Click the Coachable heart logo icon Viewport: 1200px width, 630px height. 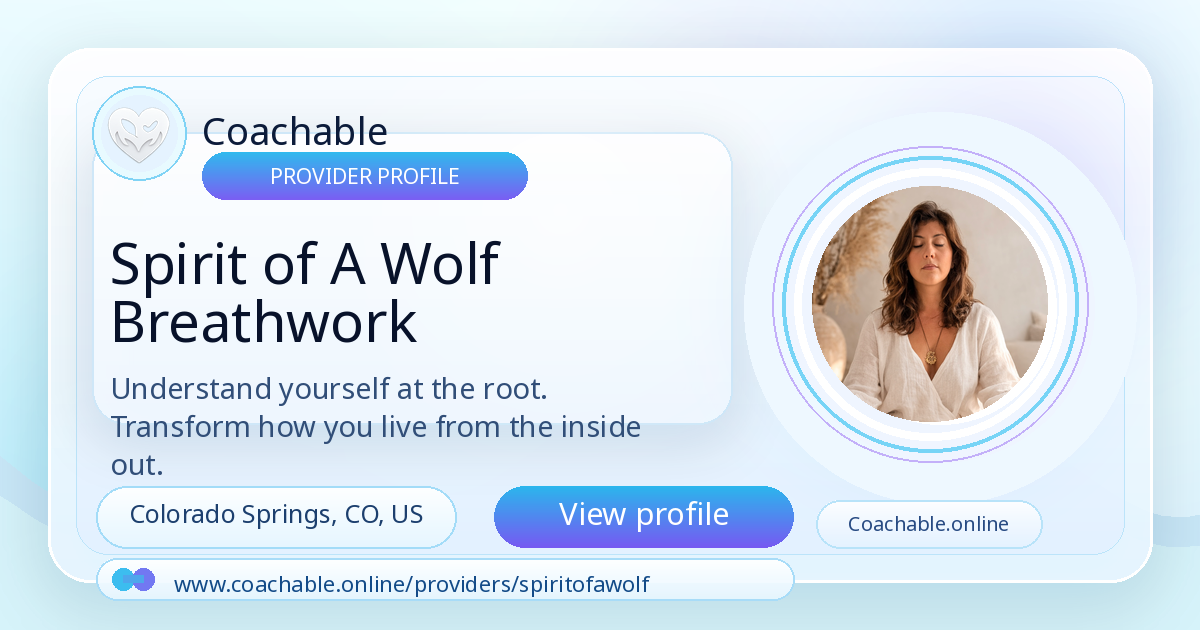(139, 134)
